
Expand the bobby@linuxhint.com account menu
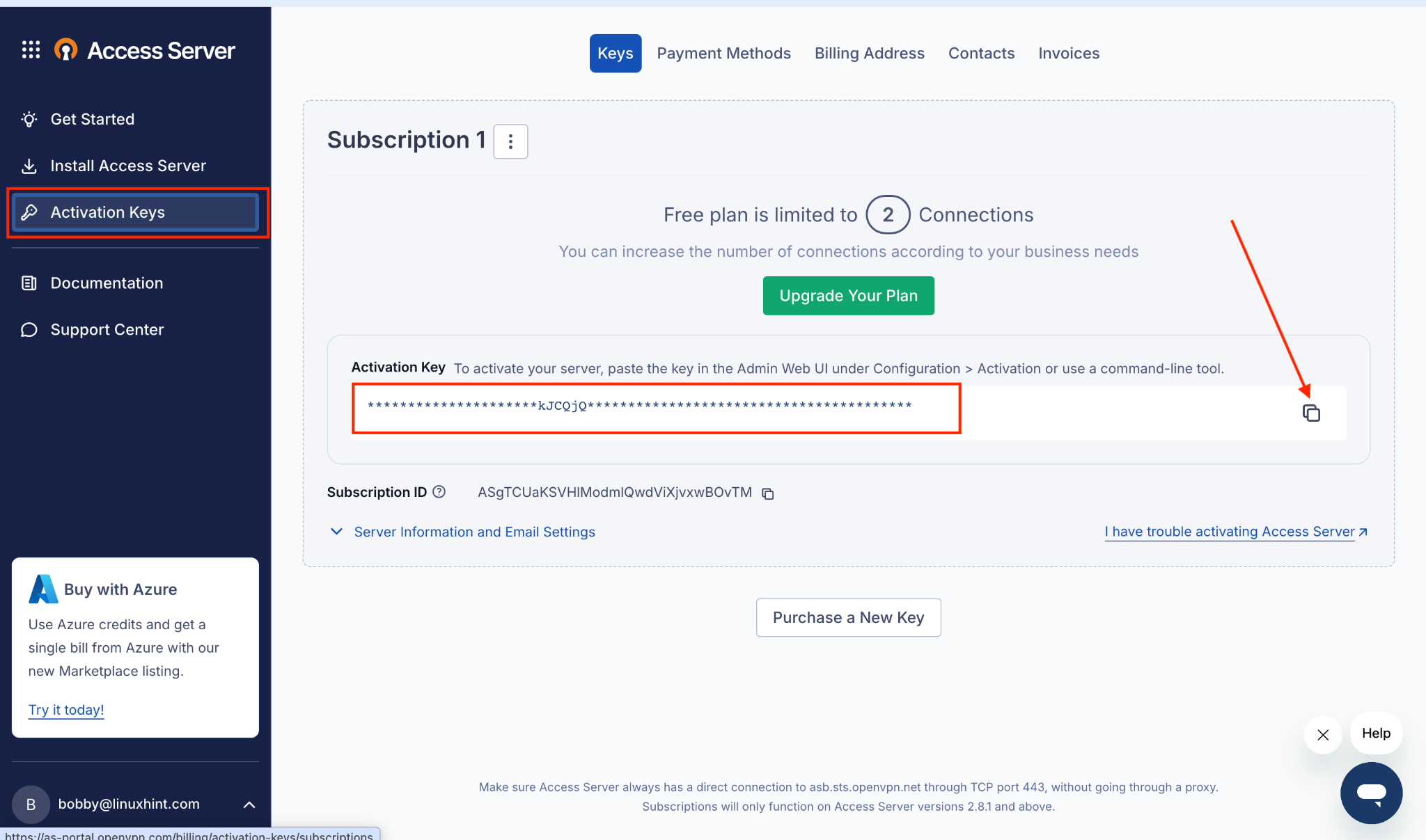point(249,805)
